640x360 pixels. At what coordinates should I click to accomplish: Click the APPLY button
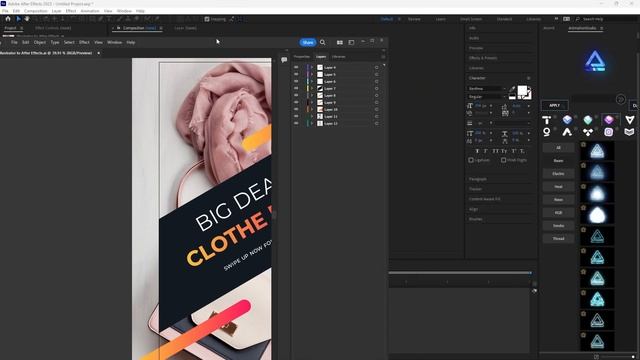coord(554,105)
